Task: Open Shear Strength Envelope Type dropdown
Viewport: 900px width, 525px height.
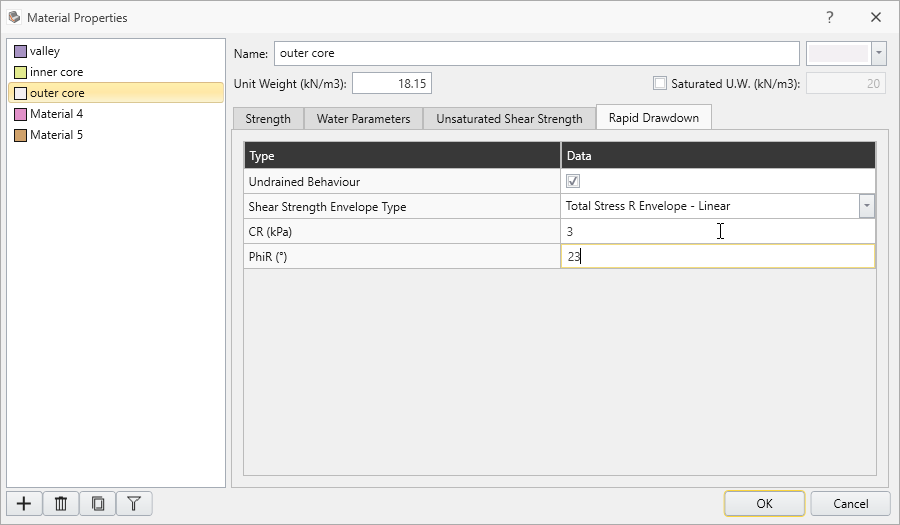Action: coord(867,206)
